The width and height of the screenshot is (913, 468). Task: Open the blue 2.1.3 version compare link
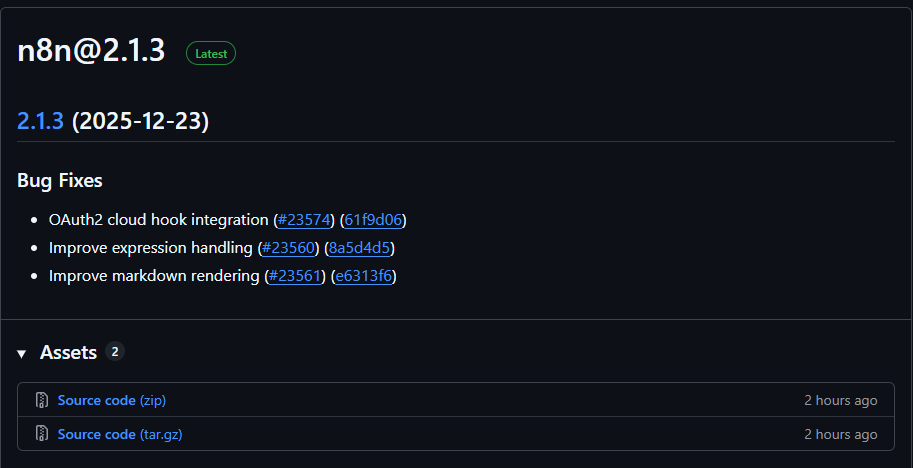click(x=40, y=121)
